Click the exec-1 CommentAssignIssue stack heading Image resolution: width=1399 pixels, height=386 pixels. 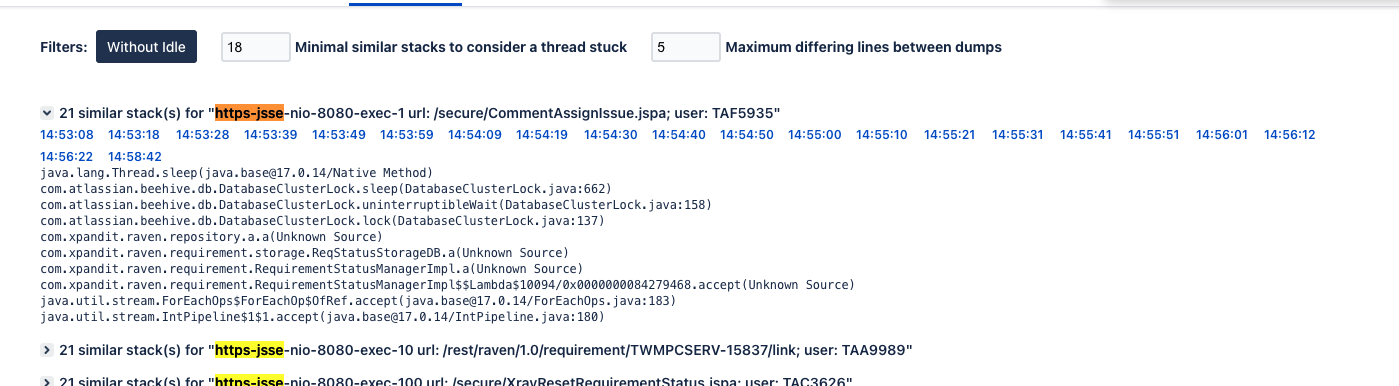tap(420, 114)
